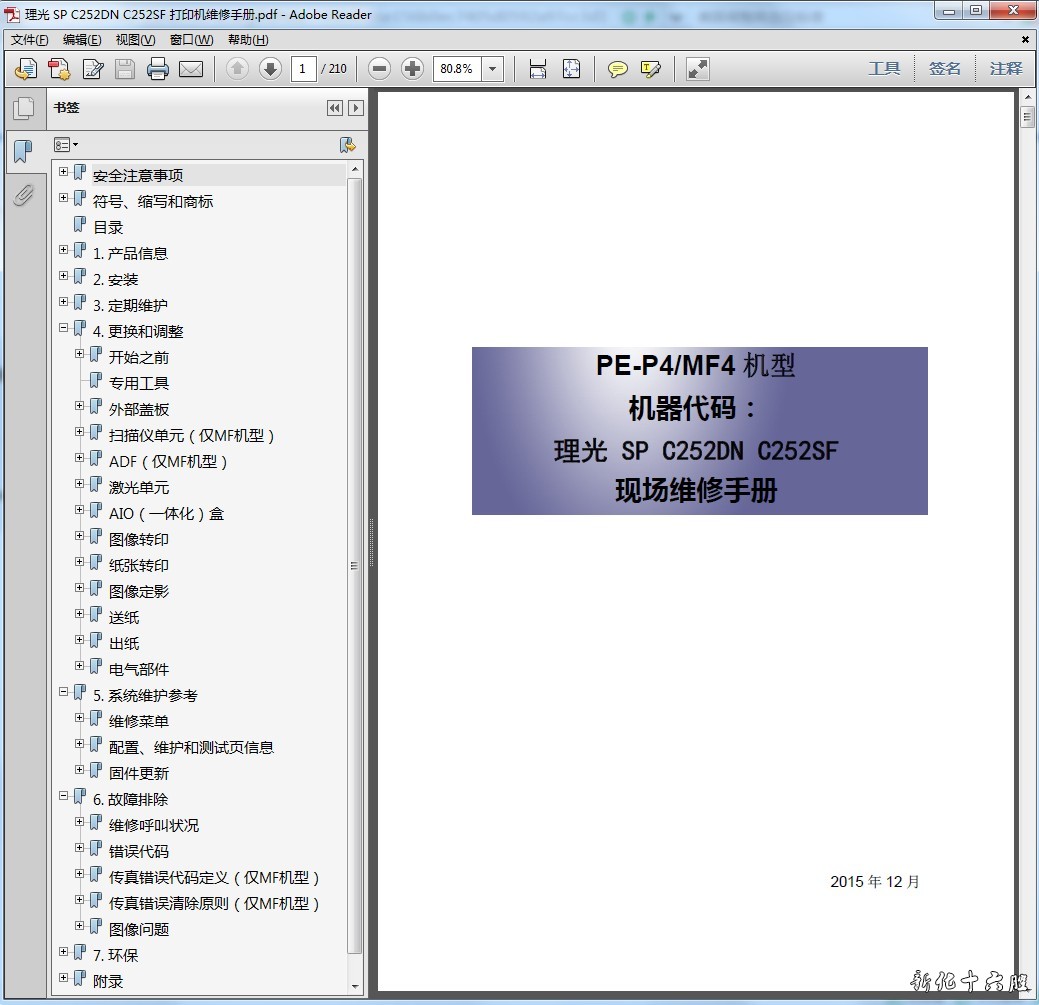Expand the 1. 产品信息 bookmark
Viewport: 1039px width, 1005px height.
(x=64, y=250)
